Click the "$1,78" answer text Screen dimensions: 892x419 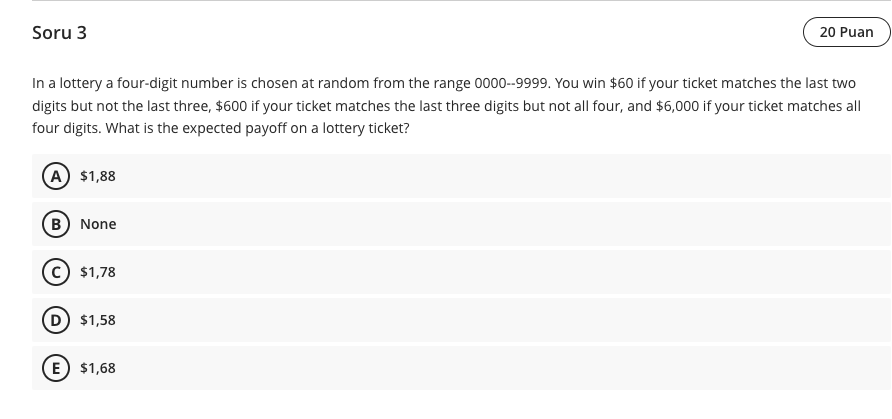(x=98, y=272)
